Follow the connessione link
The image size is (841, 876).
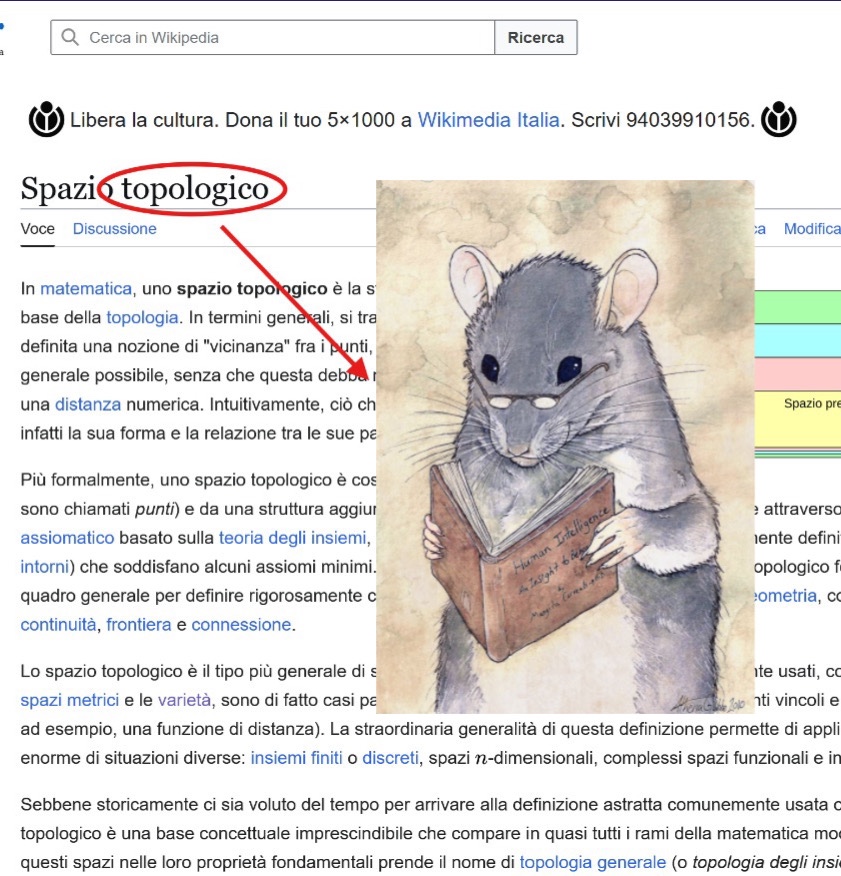pos(241,625)
